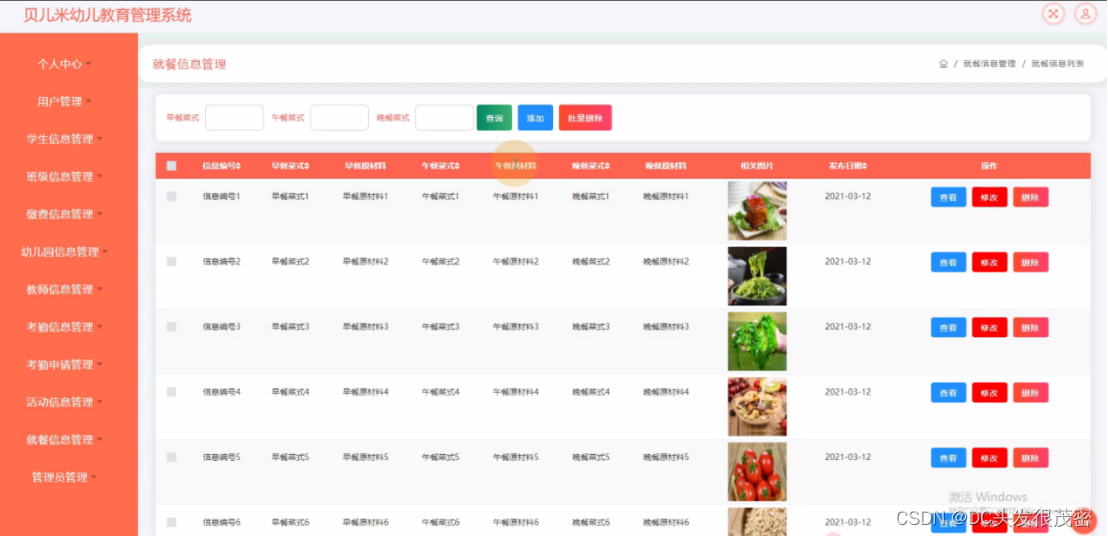Open the tomatoes image in row 5
Viewport: 1108px width, 537px height.
coord(757,471)
